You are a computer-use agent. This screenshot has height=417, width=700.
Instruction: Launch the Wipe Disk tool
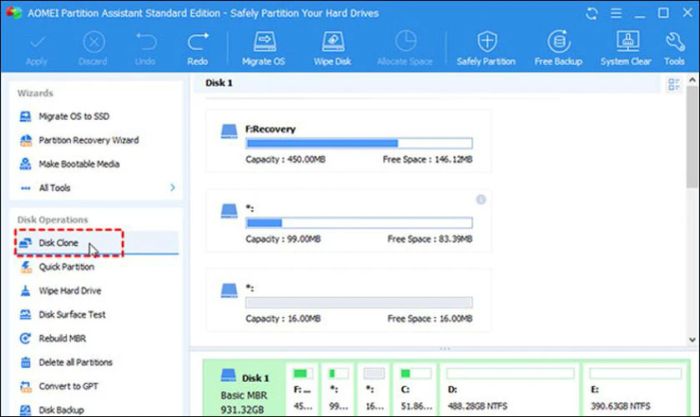pyautogui.click(x=332, y=49)
